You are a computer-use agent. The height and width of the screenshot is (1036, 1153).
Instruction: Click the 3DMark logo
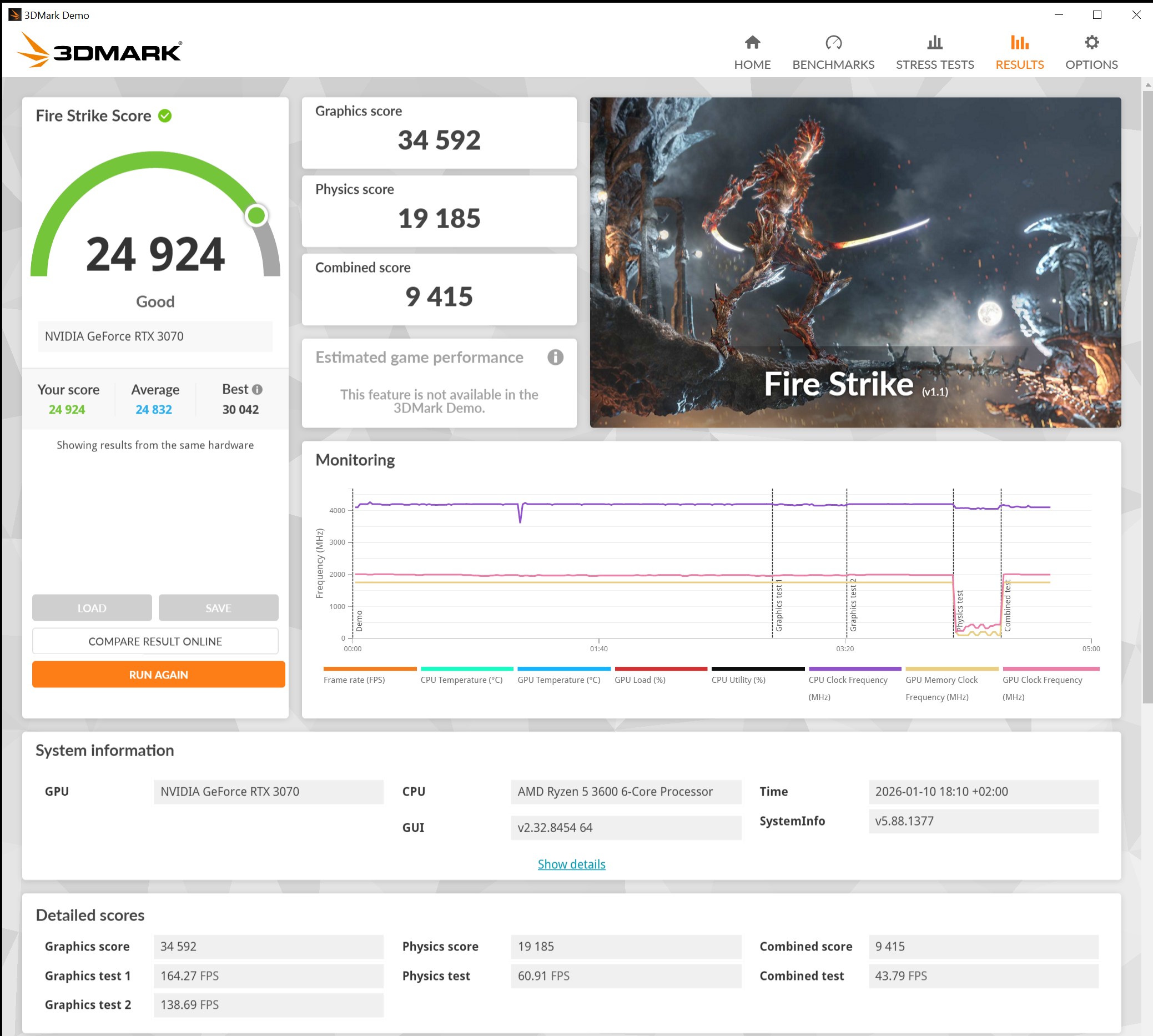[x=100, y=50]
